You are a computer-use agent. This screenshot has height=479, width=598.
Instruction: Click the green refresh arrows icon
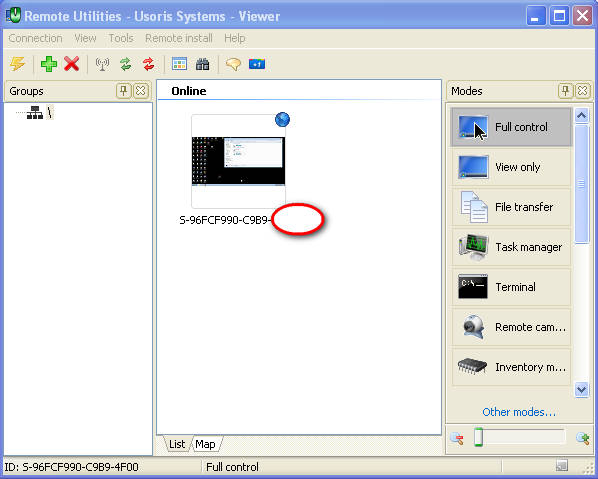tap(125, 64)
